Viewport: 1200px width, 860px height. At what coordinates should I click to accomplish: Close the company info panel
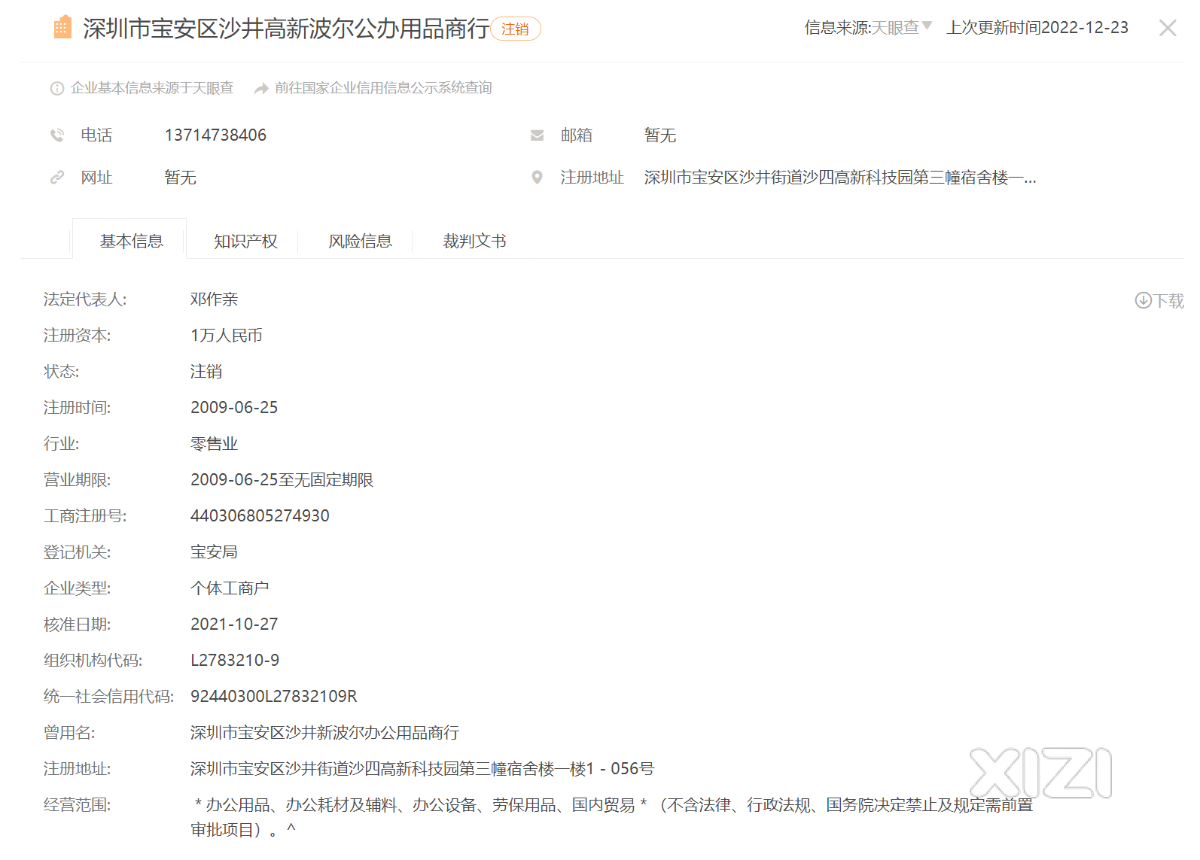(x=1167, y=28)
